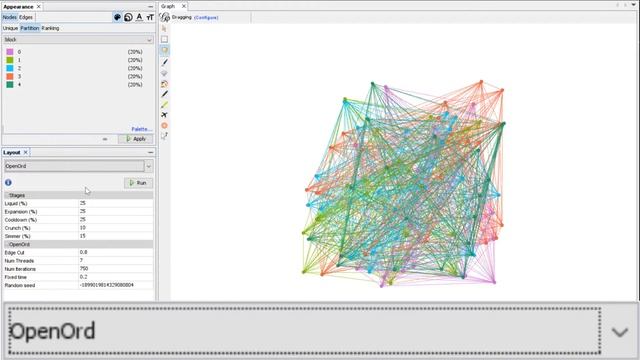Image resolution: width=640 pixels, height=360 pixels.
Task: Select the Unique coloring mode
Action: (10, 28)
